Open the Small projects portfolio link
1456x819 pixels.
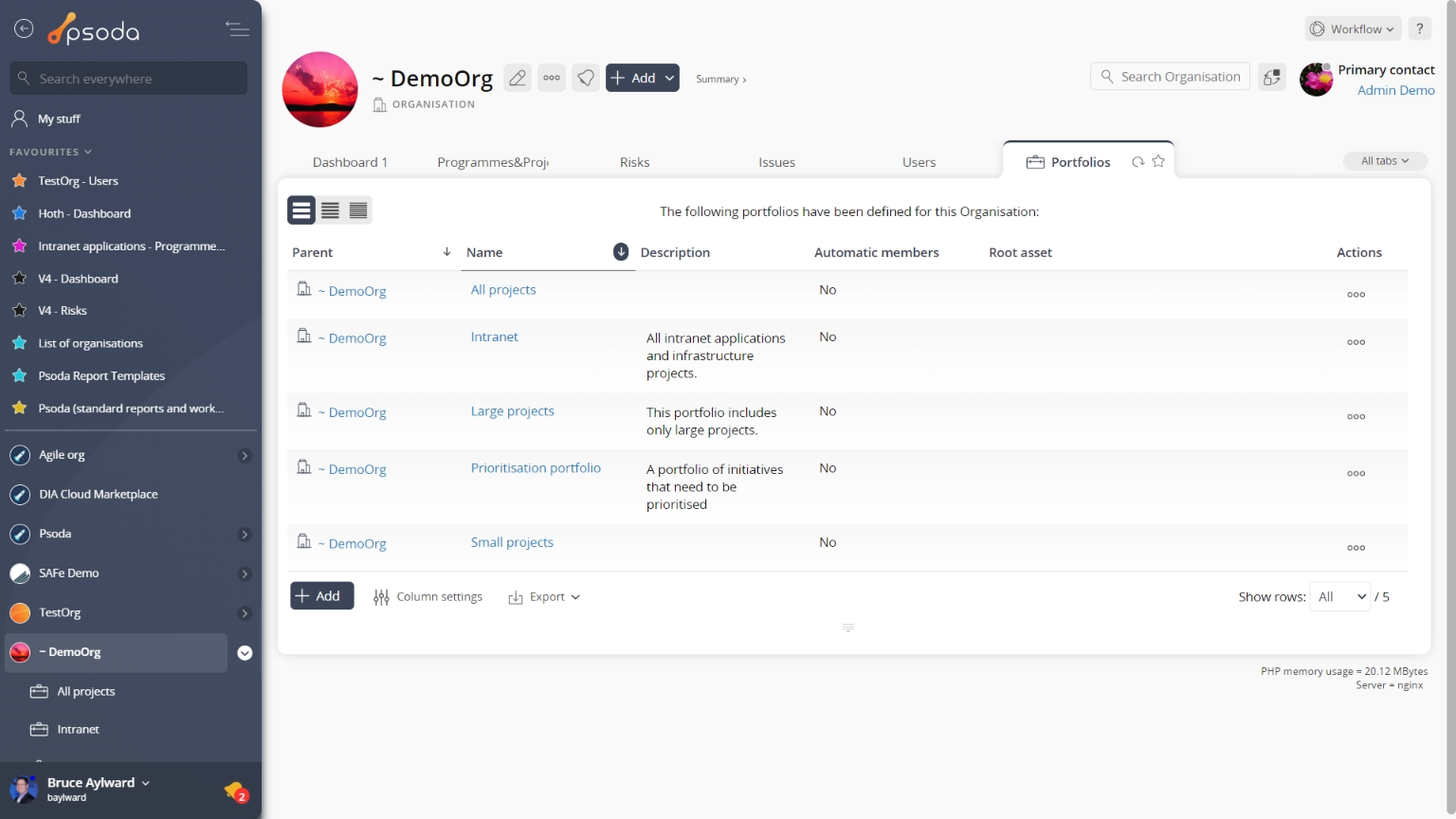click(x=512, y=542)
